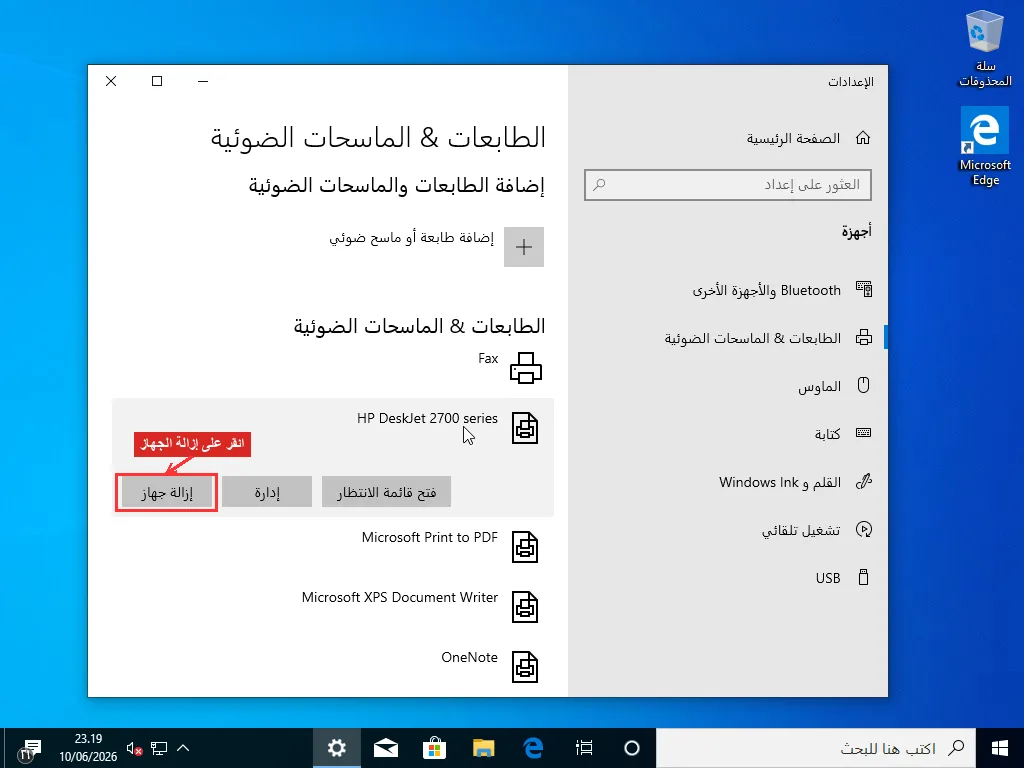Click the OneNote printer icon

pos(525,667)
